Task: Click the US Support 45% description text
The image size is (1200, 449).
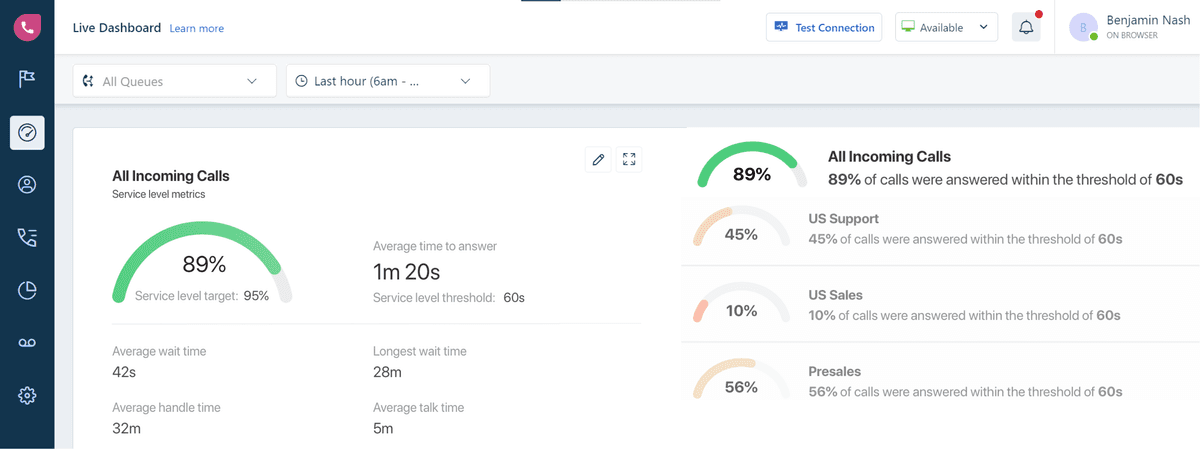Action: tap(965, 239)
